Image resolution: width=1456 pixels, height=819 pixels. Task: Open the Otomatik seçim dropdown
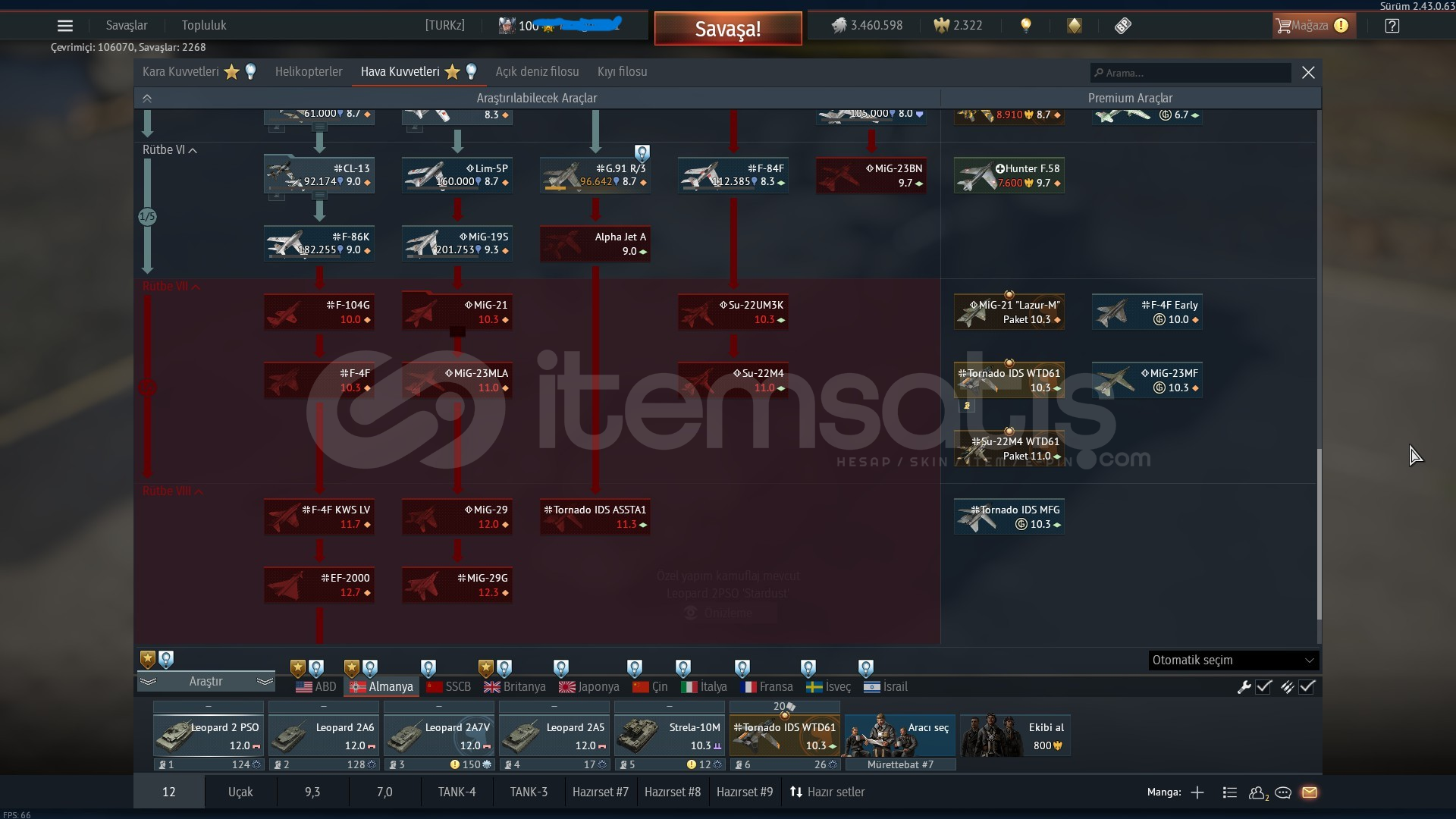click(x=1233, y=661)
